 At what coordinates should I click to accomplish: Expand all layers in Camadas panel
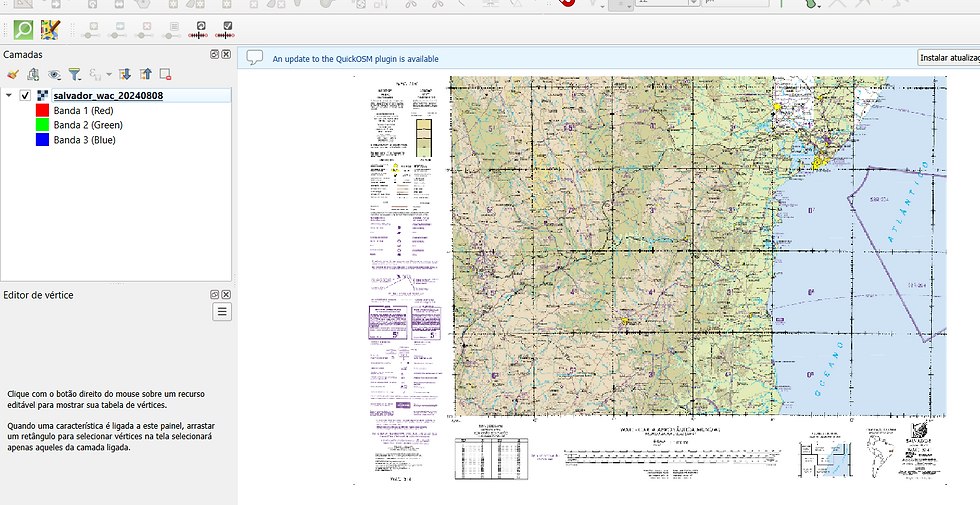click(x=124, y=74)
